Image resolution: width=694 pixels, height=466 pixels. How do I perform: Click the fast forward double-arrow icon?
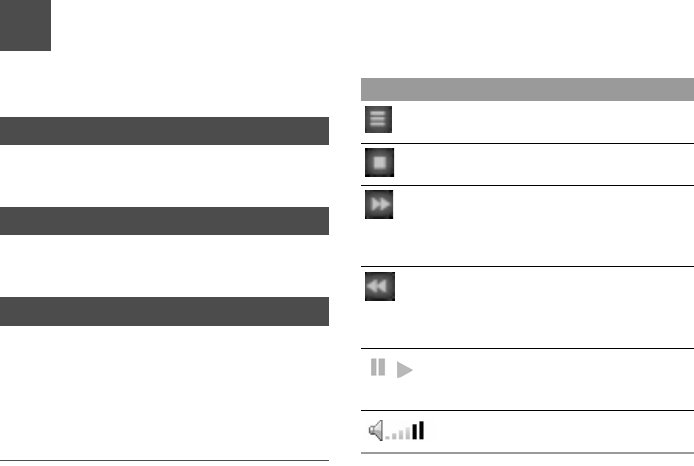tap(379, 204)
